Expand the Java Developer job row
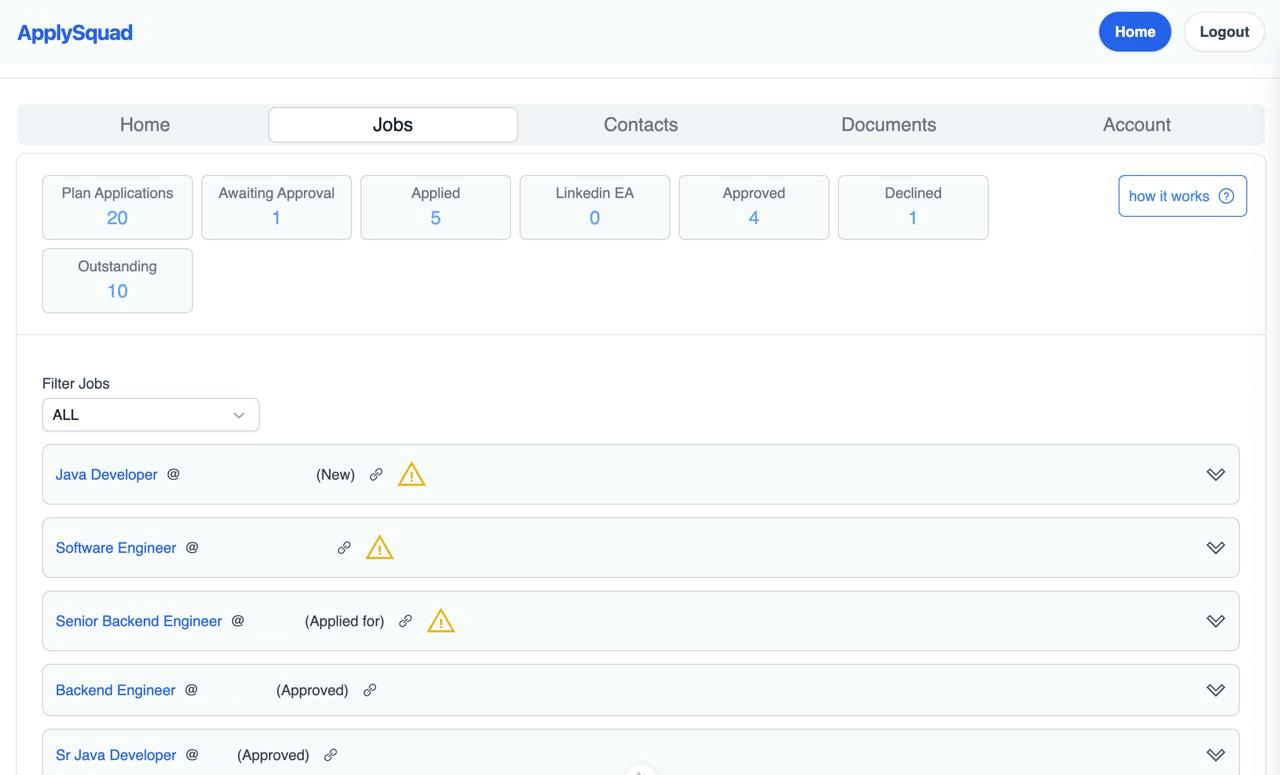The image size is (1280, 775). tap(1216, 474)
